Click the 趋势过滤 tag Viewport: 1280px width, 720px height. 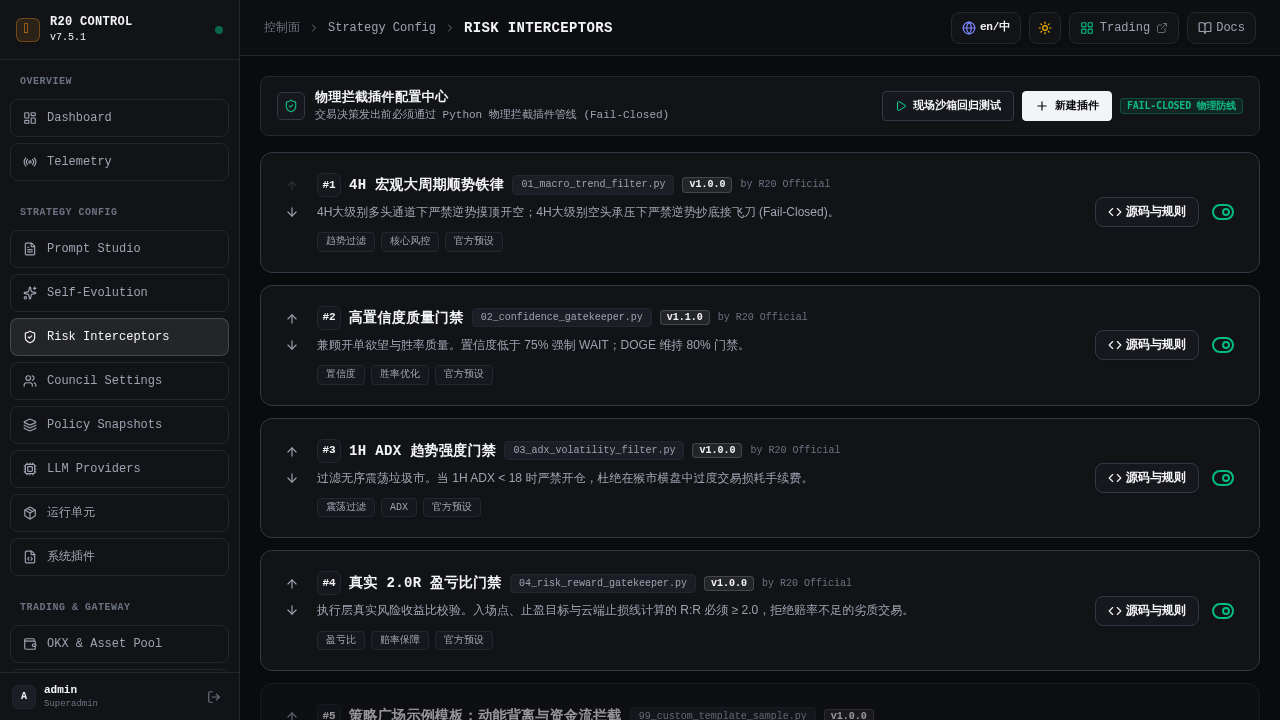click(x=346, y=242)
